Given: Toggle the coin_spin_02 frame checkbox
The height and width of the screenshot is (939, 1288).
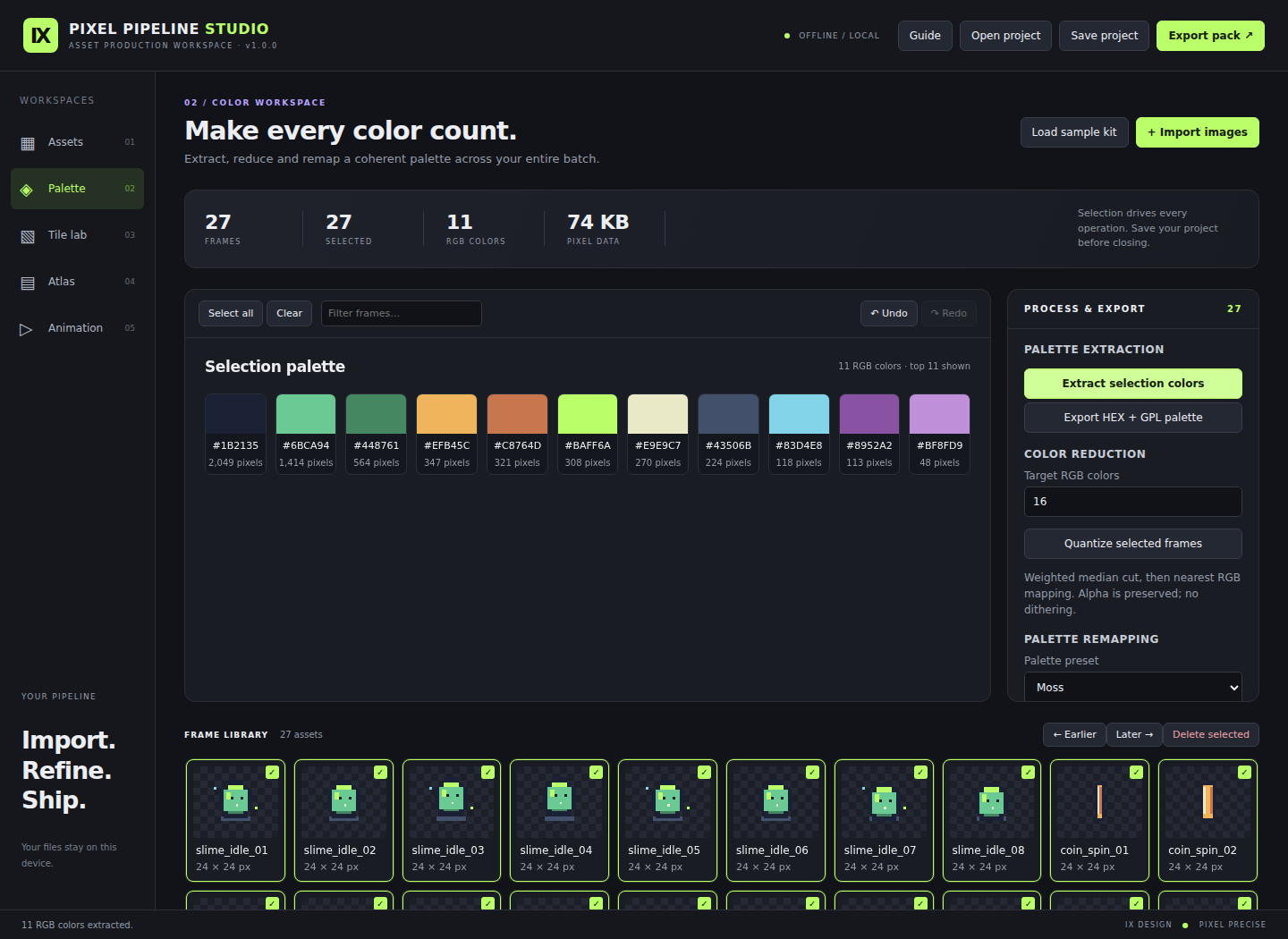Looking at the screenshot, I should (1244, 772).
